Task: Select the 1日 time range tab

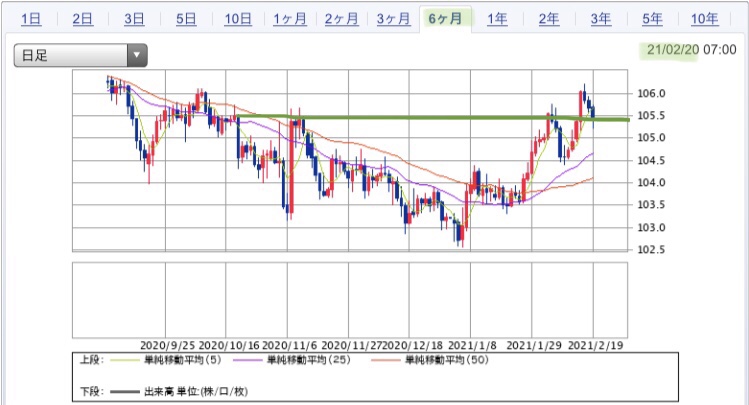Action: 31,19
